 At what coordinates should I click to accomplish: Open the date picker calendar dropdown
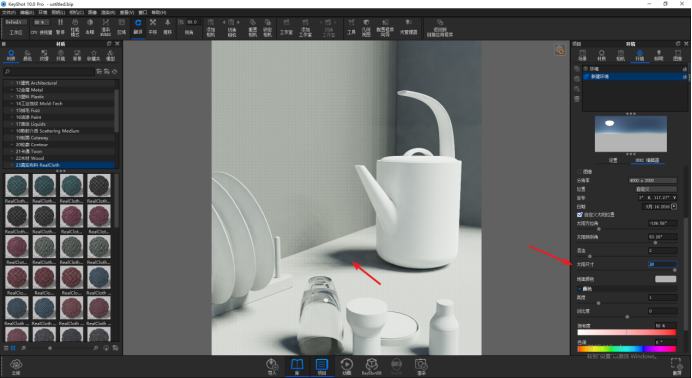tap(674, 206)
